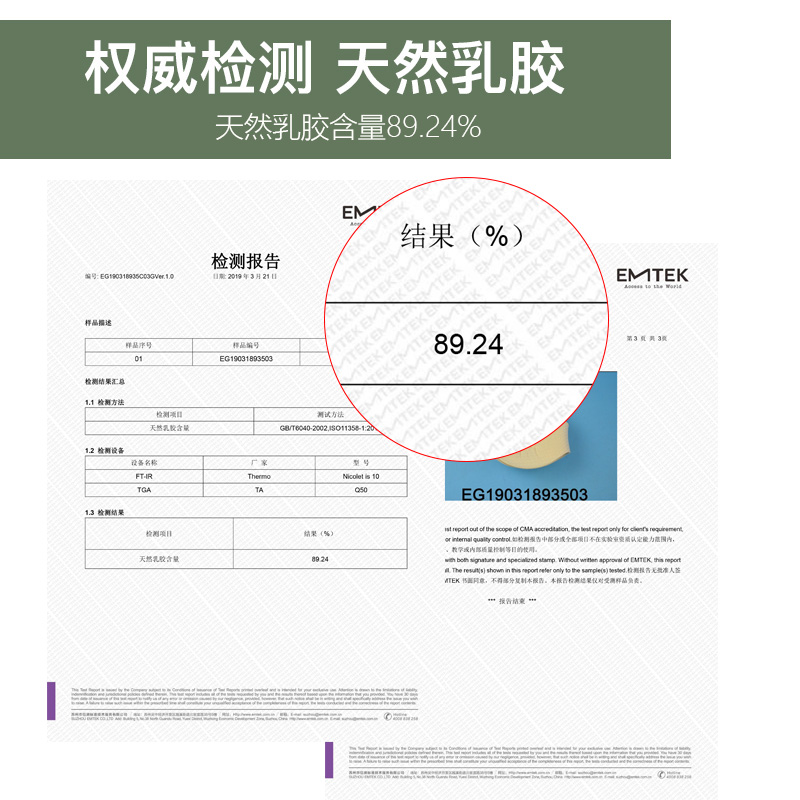Click '检测项目' header in the 1.1 method table
This screenshot has height=800, width=800.
click(169, 414)
